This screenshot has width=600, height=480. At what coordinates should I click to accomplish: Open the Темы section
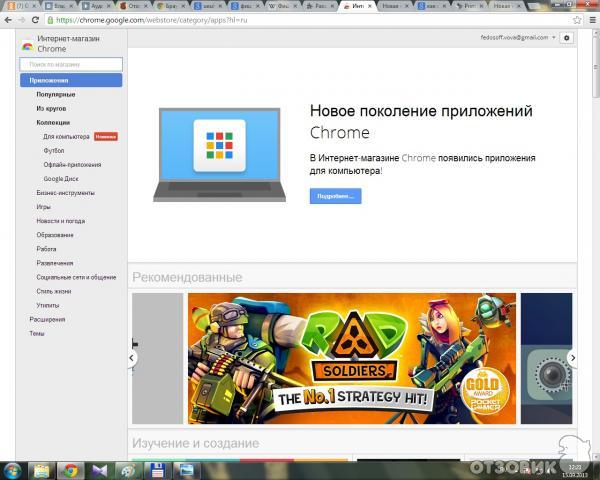(37, 333)
